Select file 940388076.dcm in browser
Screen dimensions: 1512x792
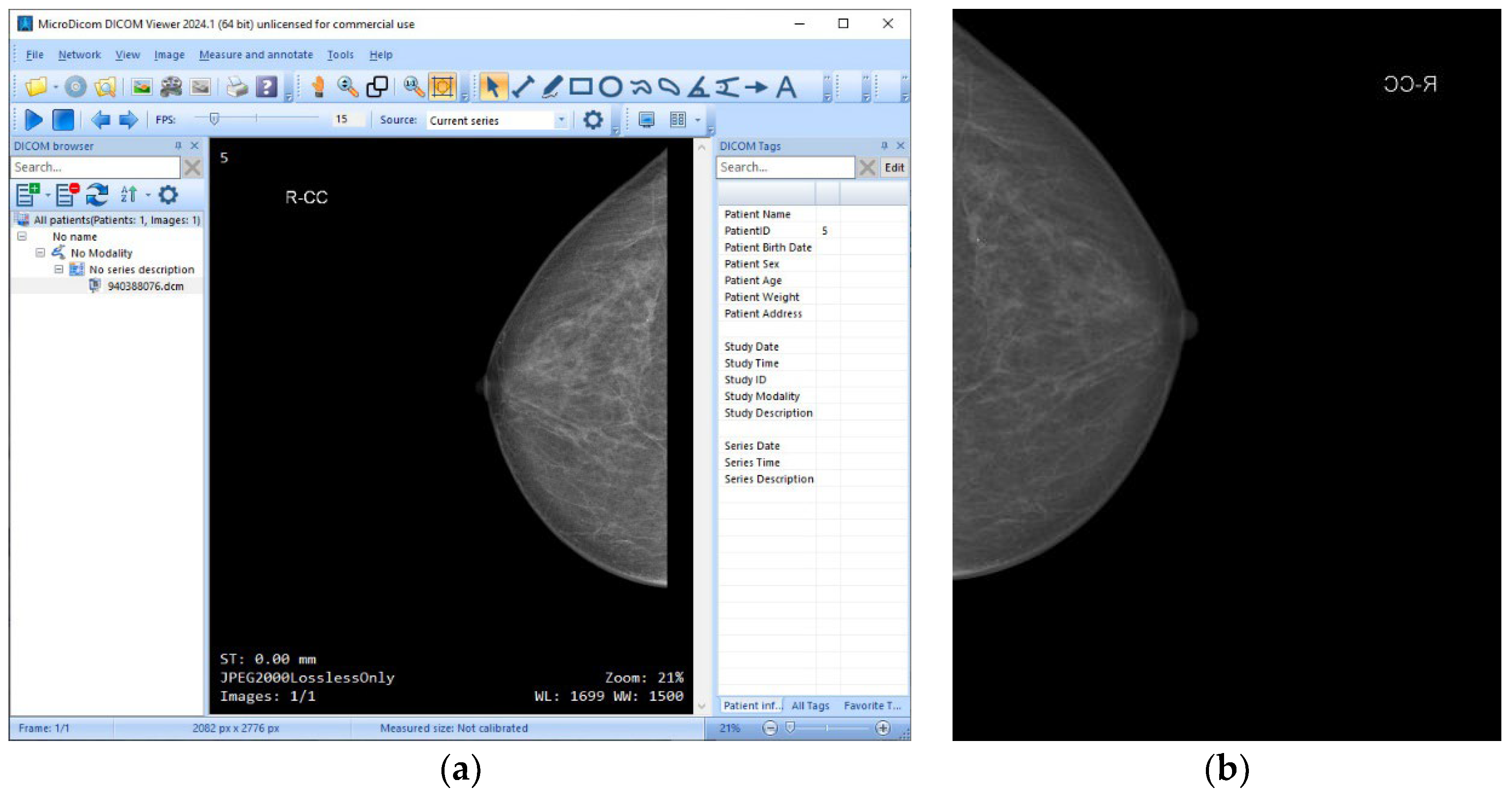pos(145,286)
